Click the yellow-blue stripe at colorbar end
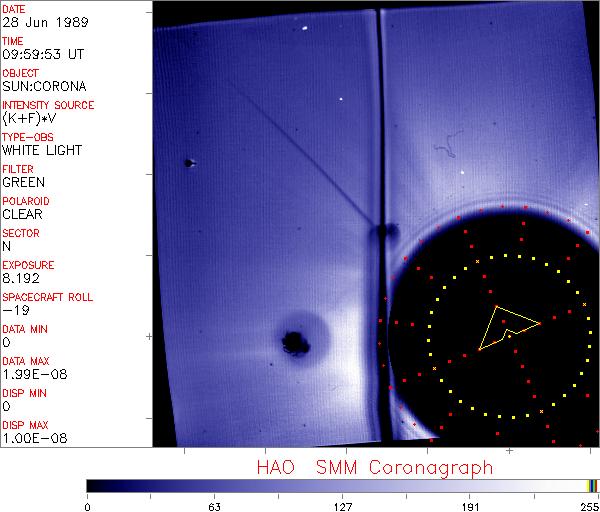Screen dimensions: 600x512 pos(593,485)
